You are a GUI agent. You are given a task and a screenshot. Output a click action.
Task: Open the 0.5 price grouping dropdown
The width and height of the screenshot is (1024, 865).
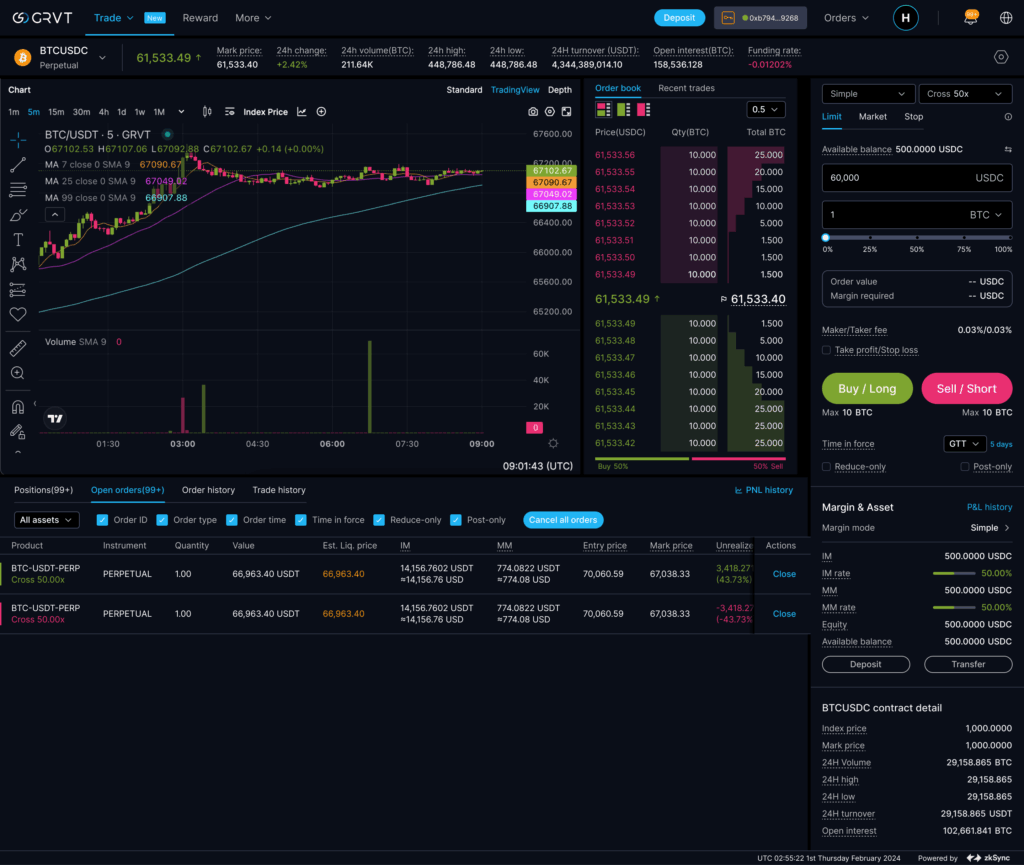pyautogui.click(x=765, y=110)
